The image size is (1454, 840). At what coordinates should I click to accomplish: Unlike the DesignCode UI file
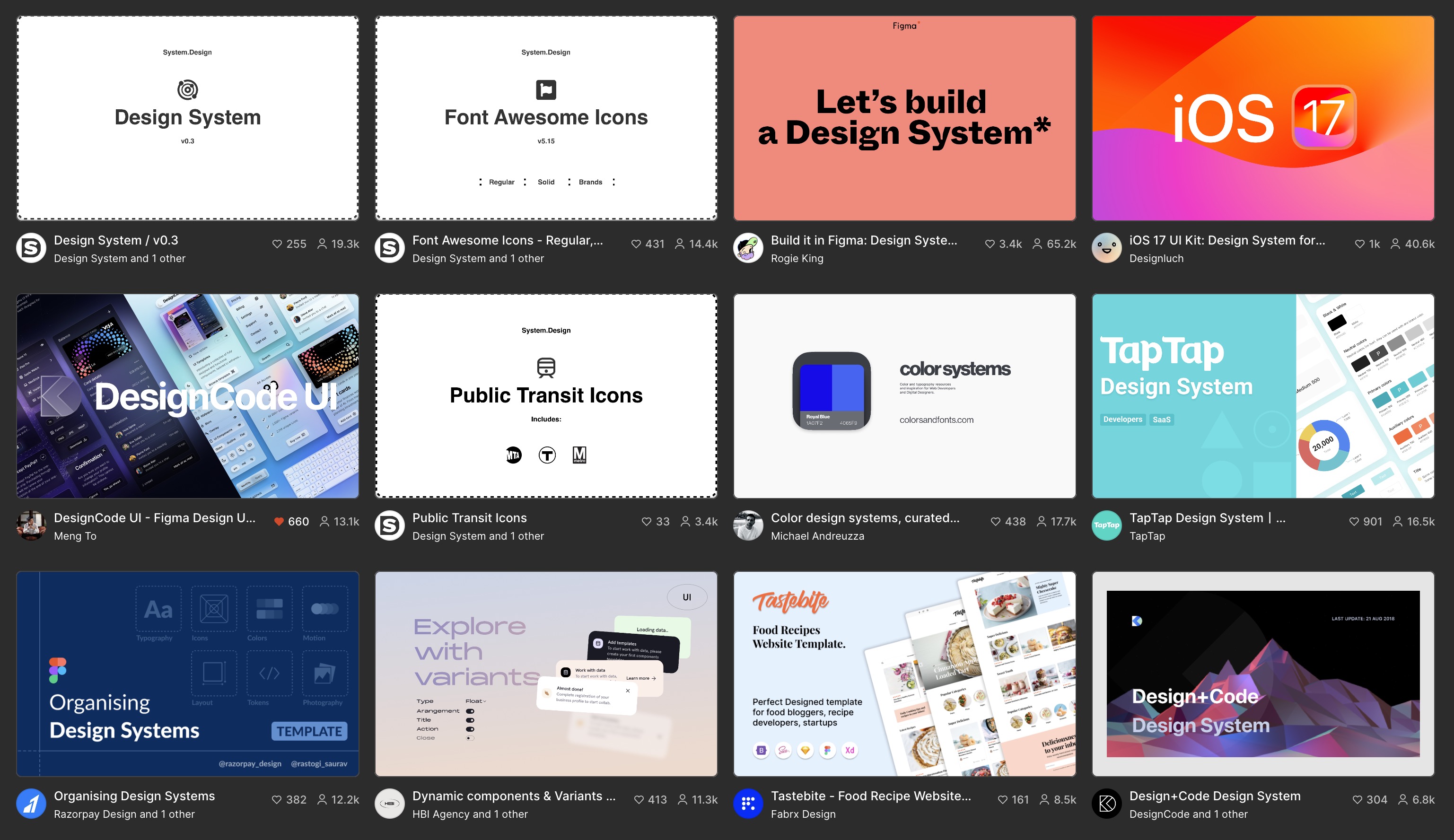279,522
